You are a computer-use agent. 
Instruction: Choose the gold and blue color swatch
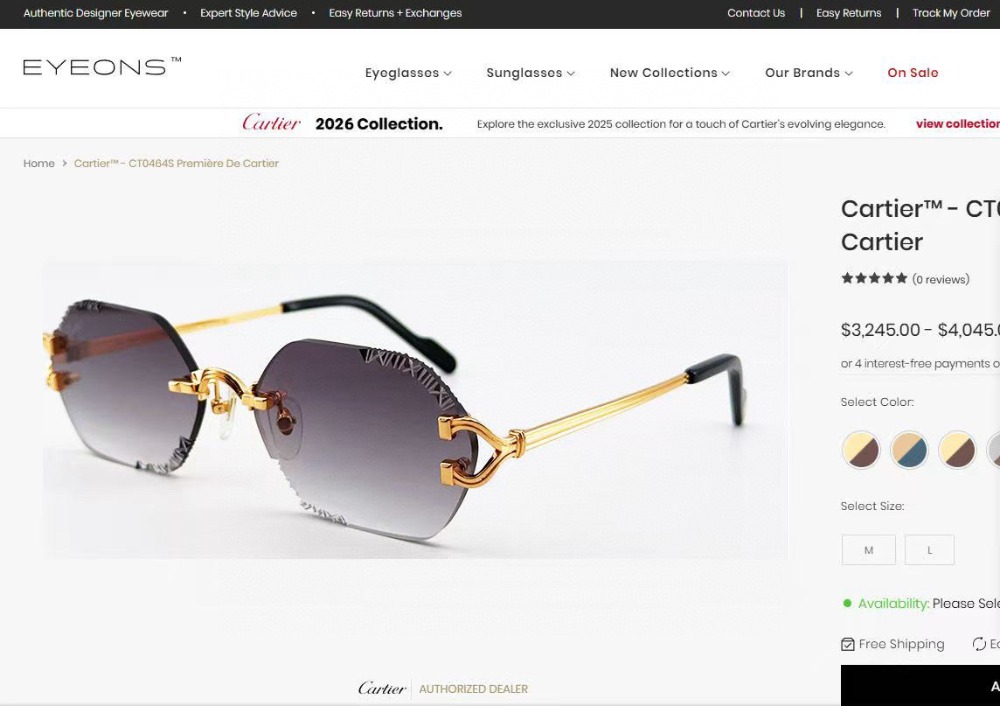(x=909, y=450)
